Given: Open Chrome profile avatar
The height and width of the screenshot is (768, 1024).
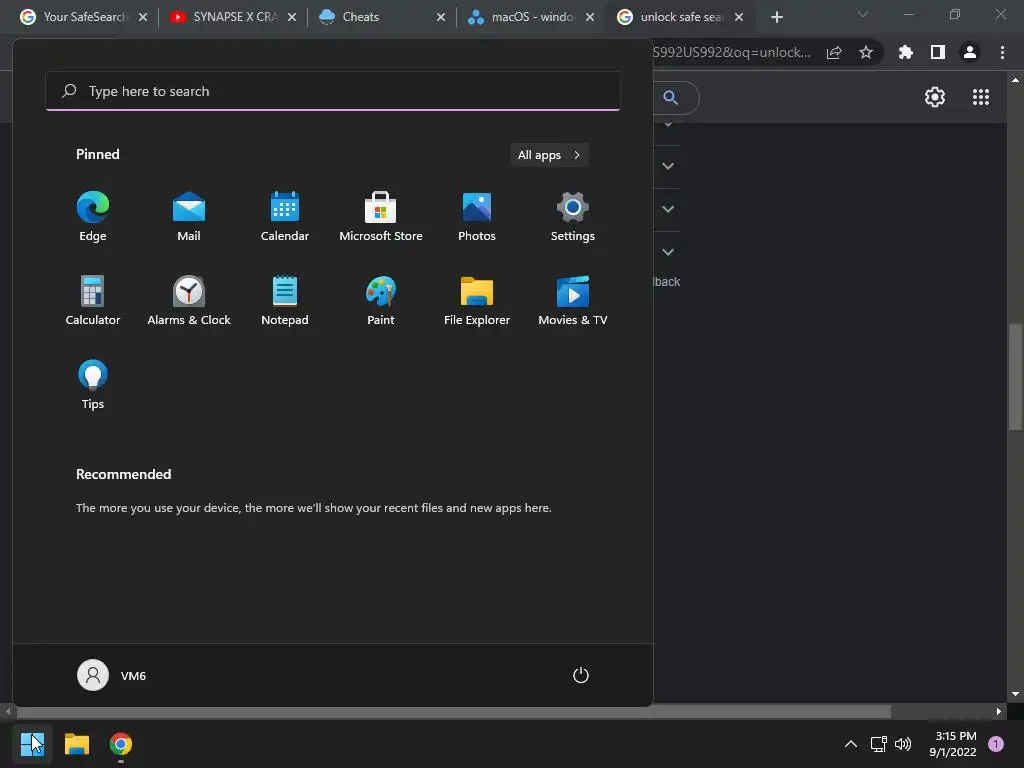Looking at the screenshot, I should coord(970,52).
